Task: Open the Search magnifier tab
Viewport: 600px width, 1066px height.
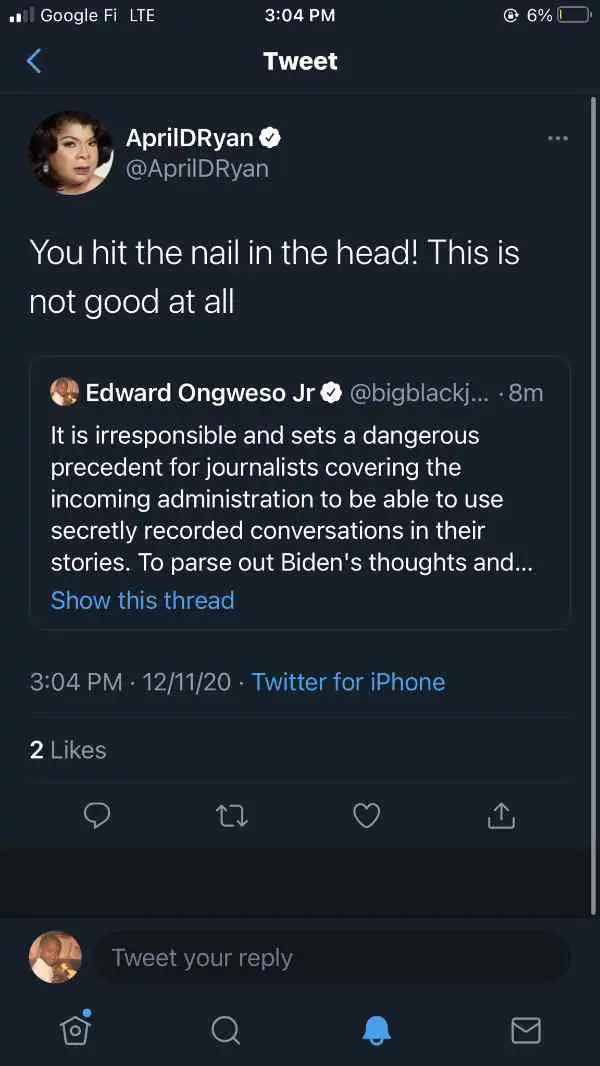Action: tap(225, 1030)
